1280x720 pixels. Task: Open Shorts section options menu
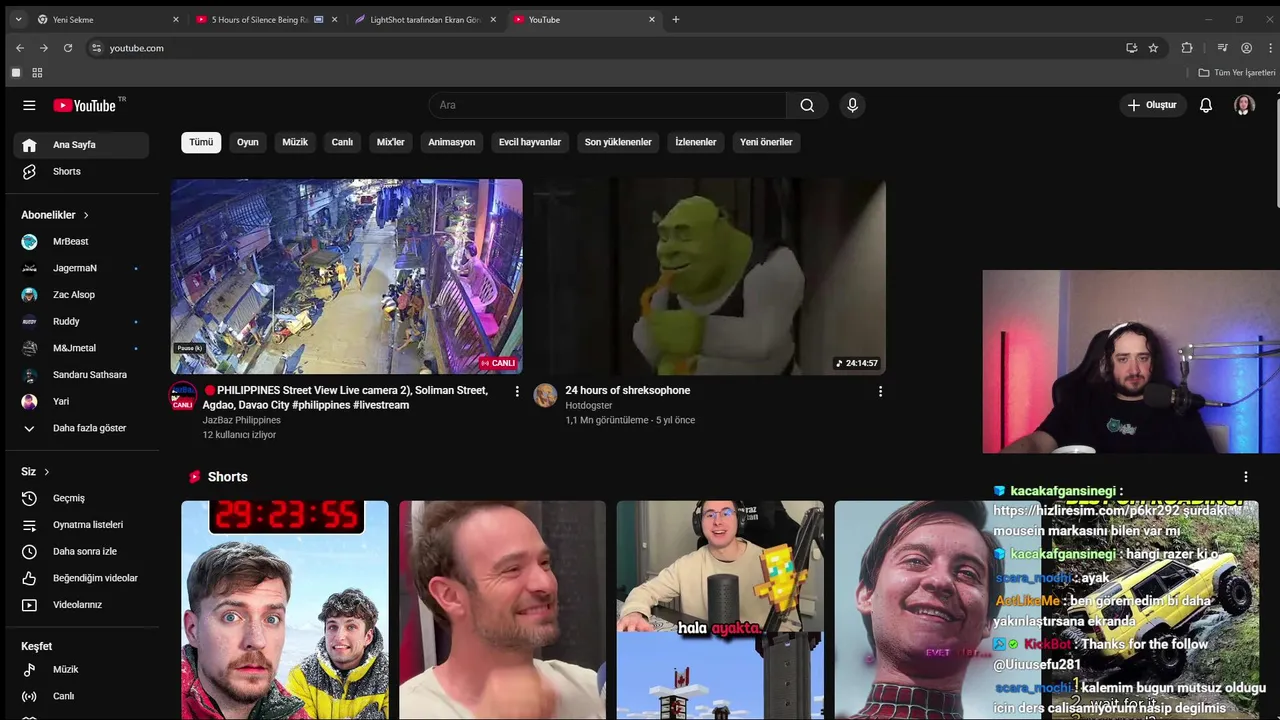coord(1245,477)
